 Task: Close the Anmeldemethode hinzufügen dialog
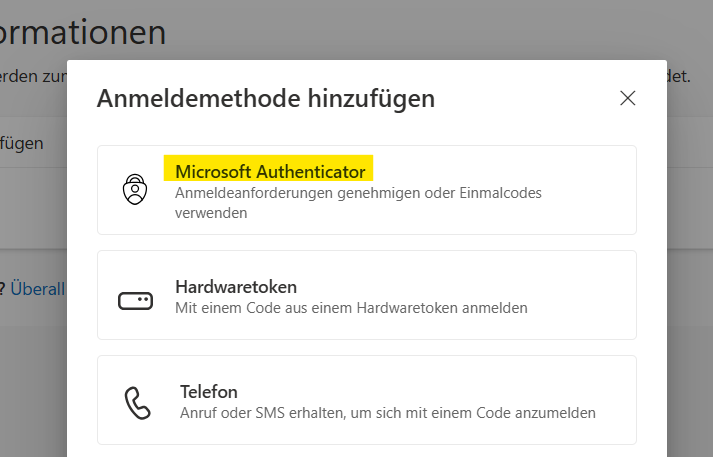tap(628, 98)
